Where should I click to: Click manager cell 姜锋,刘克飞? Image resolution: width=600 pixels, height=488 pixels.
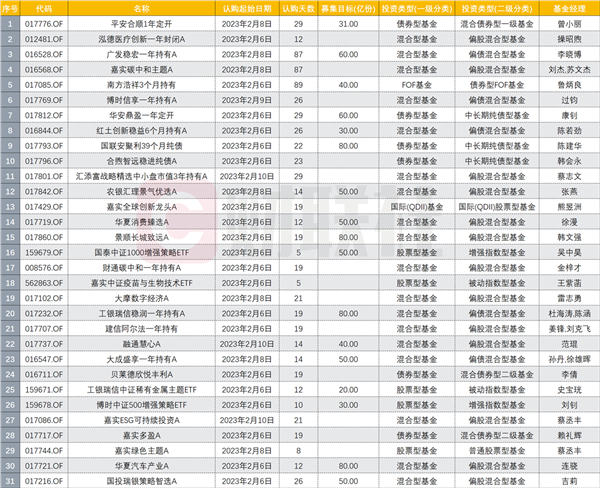tap(569, 329)
